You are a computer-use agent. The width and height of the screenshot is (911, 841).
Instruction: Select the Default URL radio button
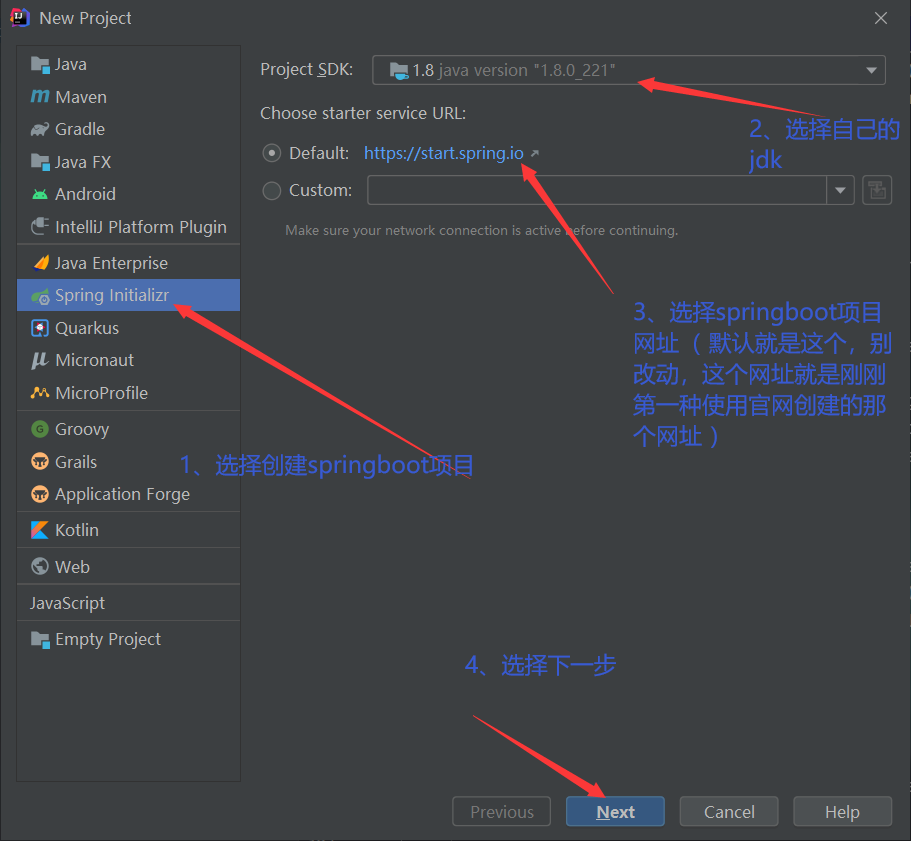[271, 153]
